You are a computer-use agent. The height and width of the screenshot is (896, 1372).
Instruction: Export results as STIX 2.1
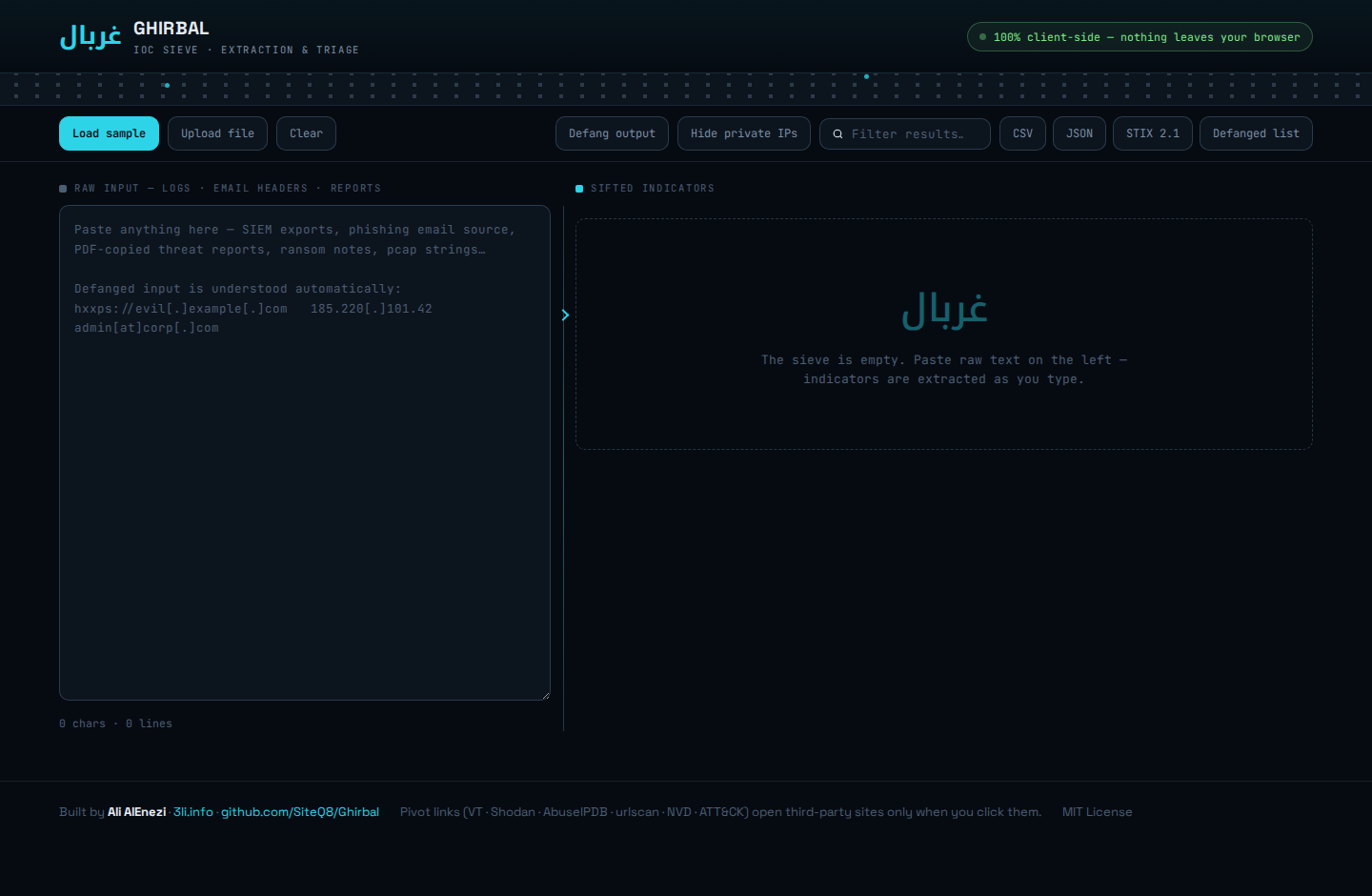pos(1153,133)
